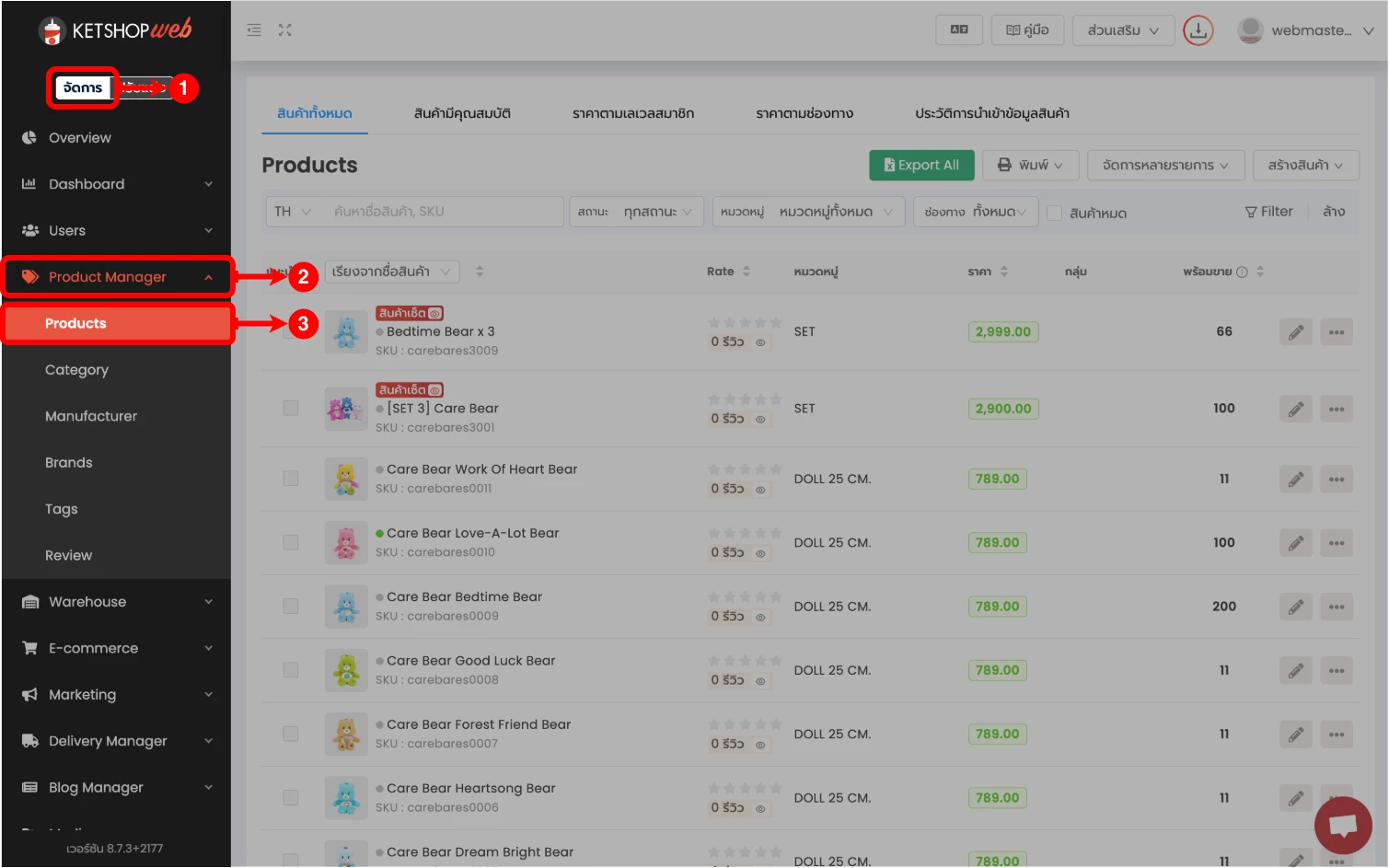1389x868 pixels.
Task: Click the Filter button
Action: pos(1268,212)
